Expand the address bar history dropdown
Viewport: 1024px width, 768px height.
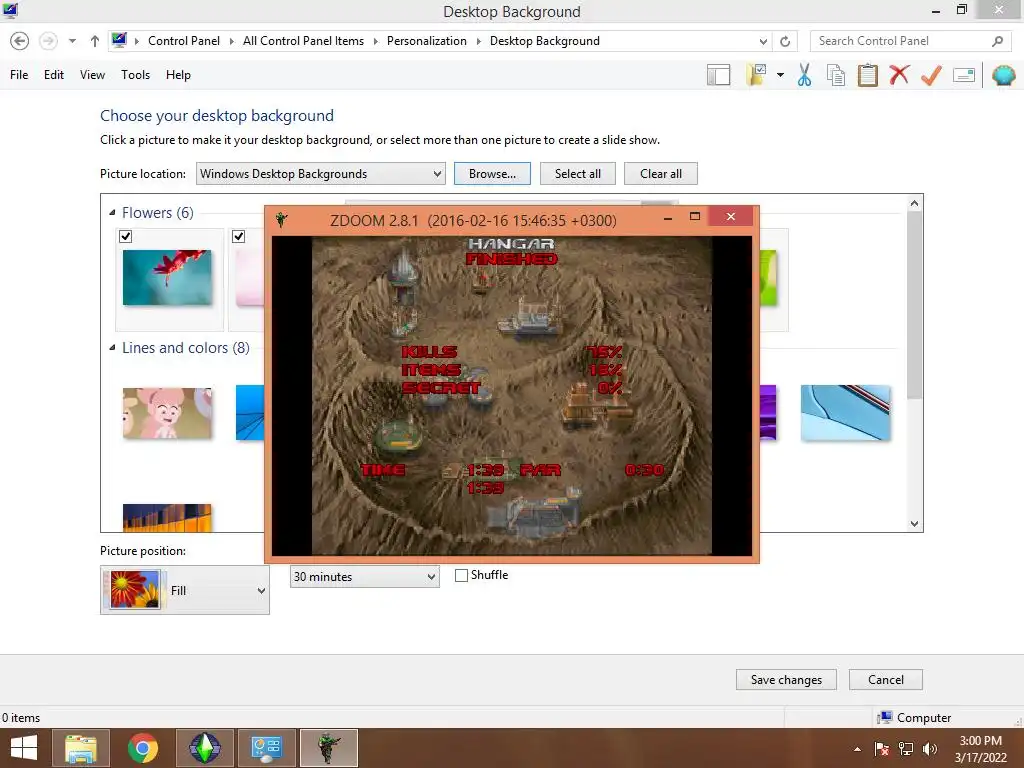[x=763, y=41]
